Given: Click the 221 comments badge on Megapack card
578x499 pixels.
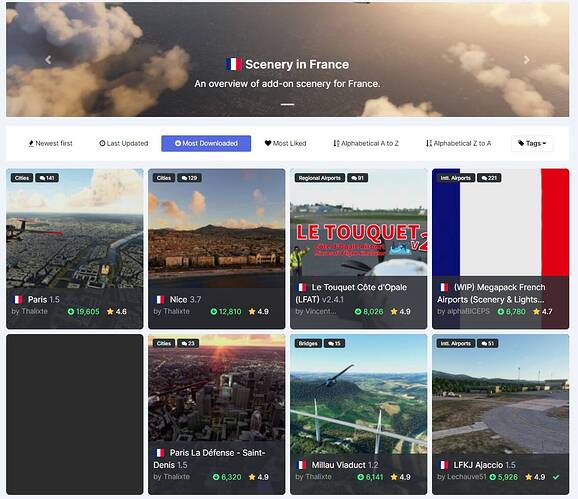Looking at the screenshot, I should tap(489, 178).
